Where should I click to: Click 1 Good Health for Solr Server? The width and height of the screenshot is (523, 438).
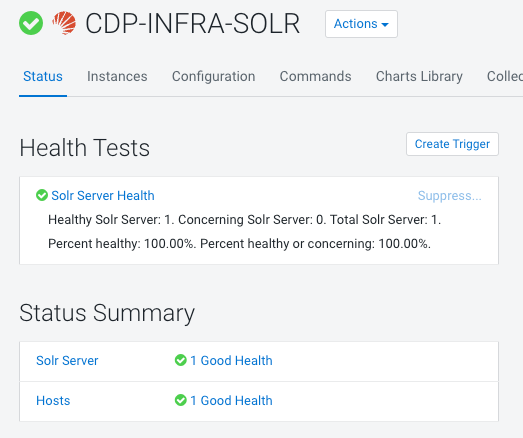(231, 361)
